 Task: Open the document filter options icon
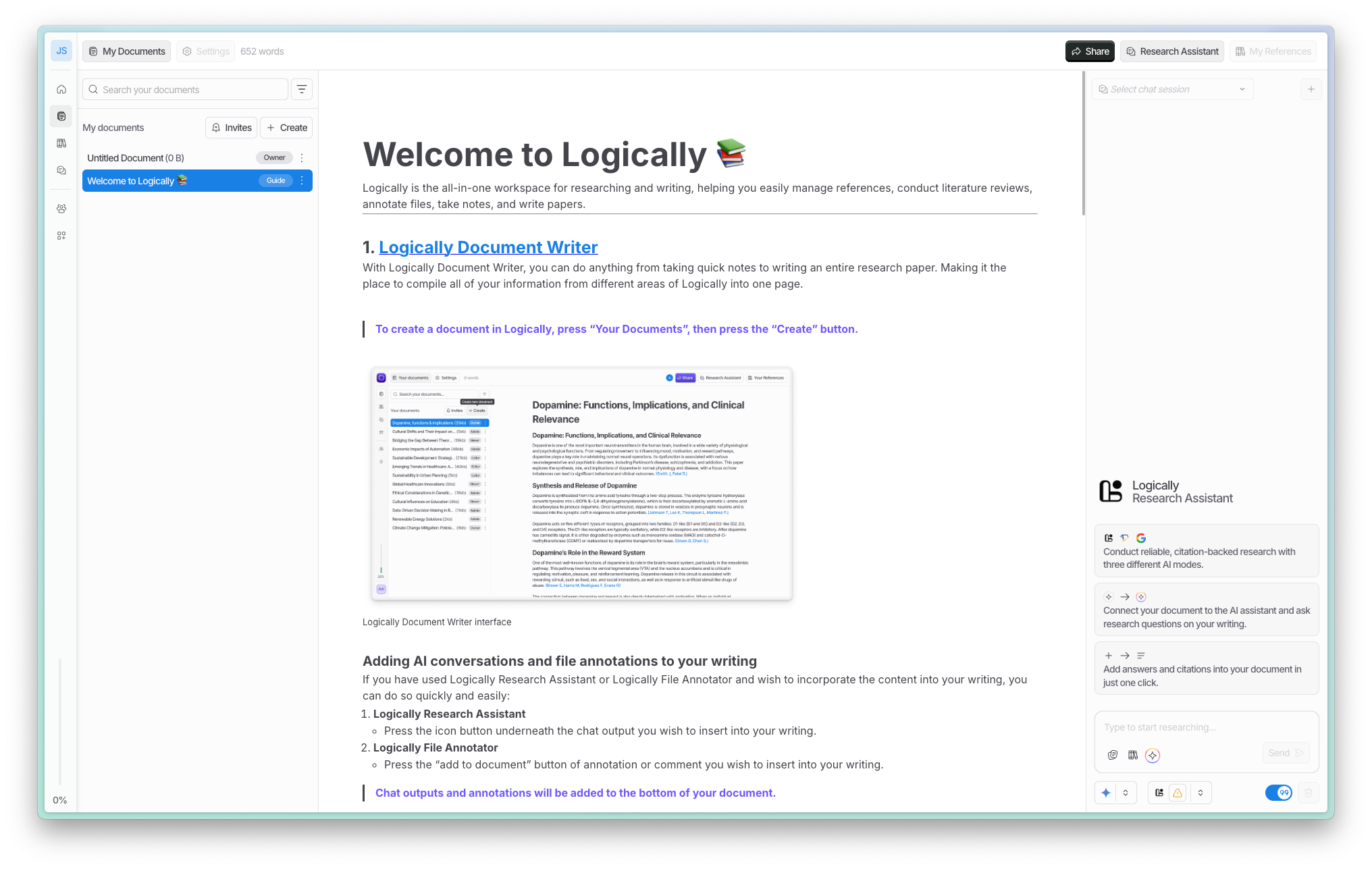click(302, 89)
